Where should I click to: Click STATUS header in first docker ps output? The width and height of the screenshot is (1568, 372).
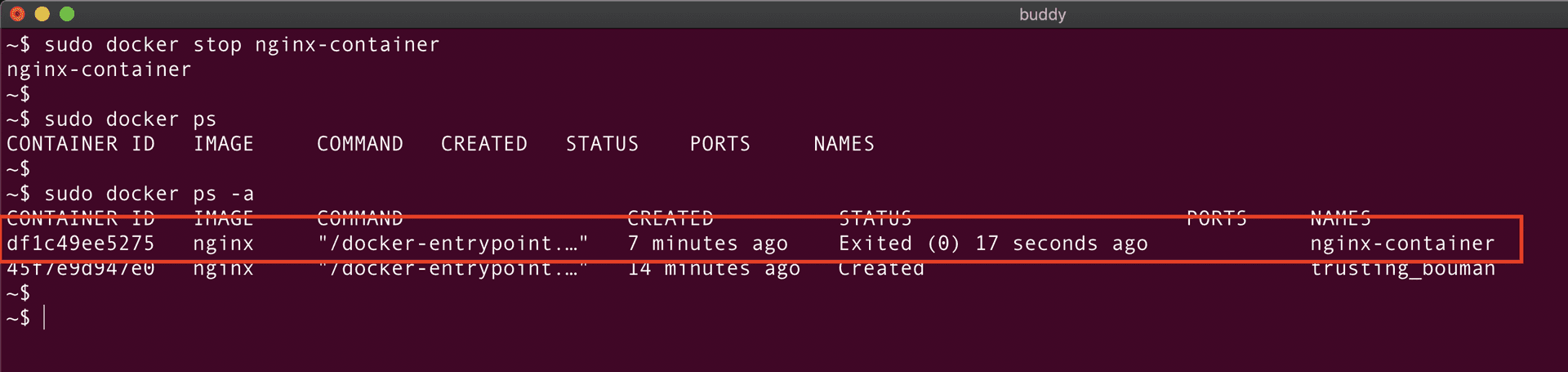(602, 144)
